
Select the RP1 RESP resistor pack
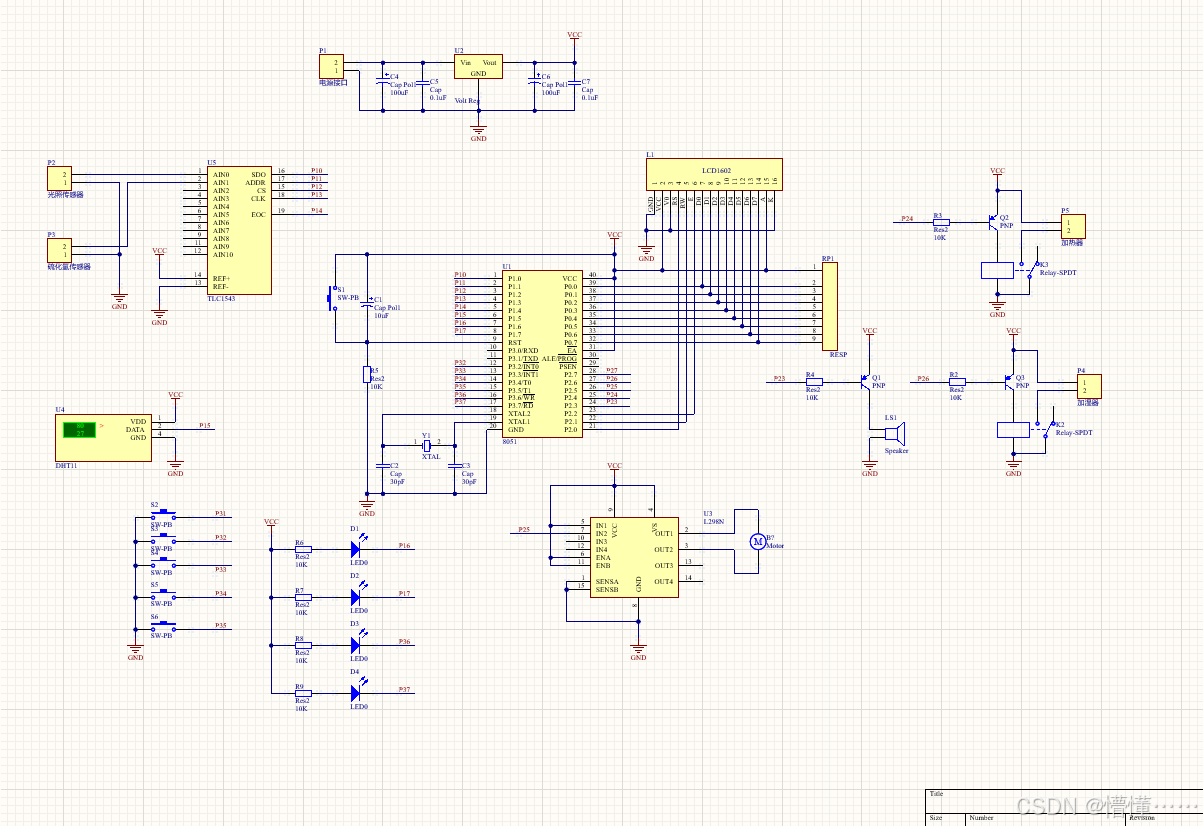829,306
